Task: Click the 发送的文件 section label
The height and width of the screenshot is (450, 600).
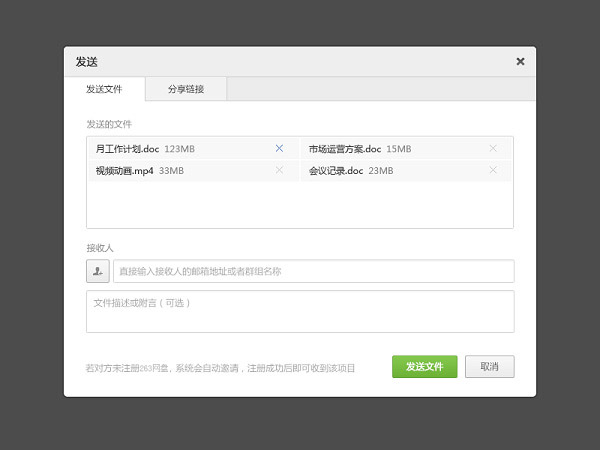Action: tap(109, 124)
